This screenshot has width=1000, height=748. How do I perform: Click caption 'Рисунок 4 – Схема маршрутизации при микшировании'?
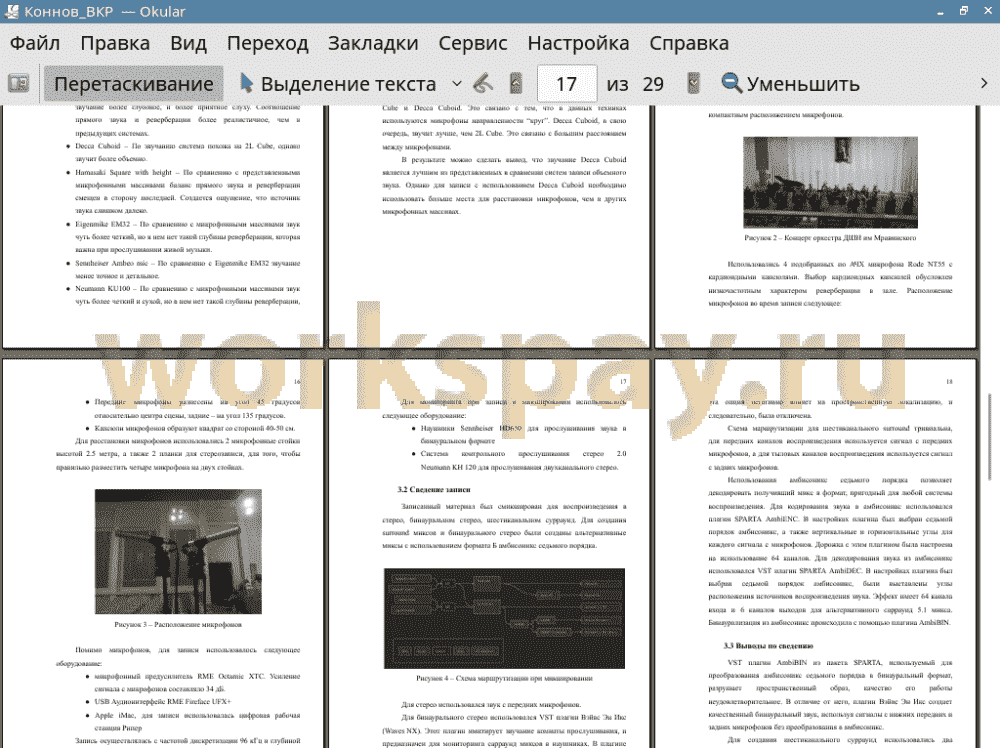[504, 678]
